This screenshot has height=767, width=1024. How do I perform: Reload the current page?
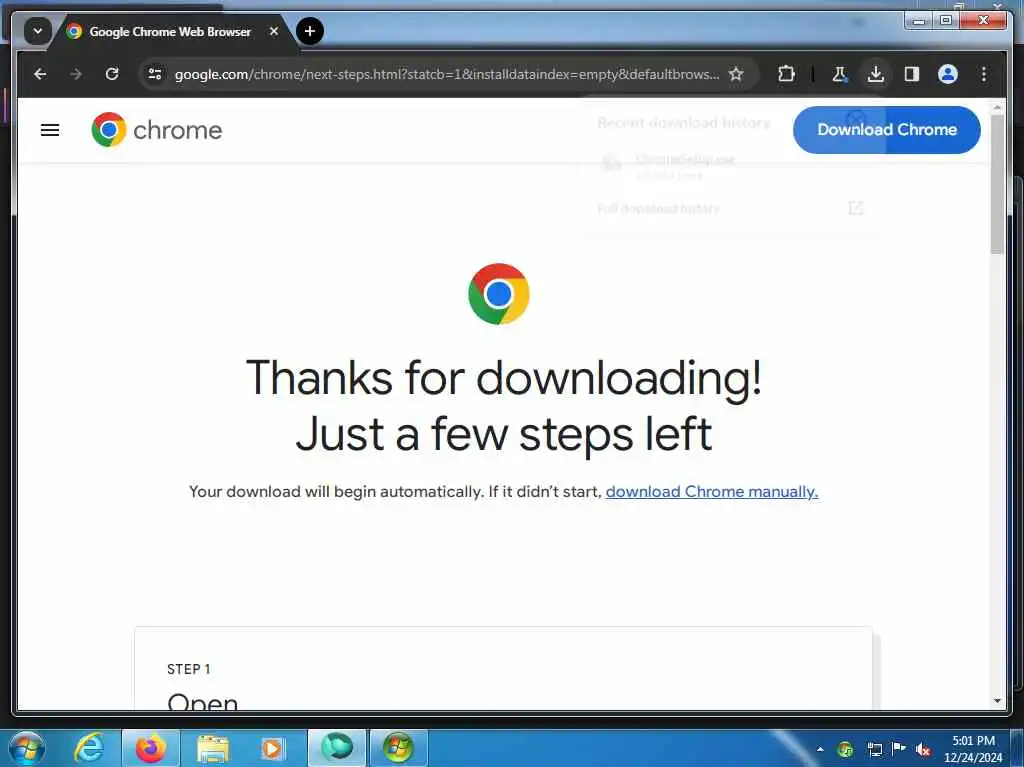(112, 74)
